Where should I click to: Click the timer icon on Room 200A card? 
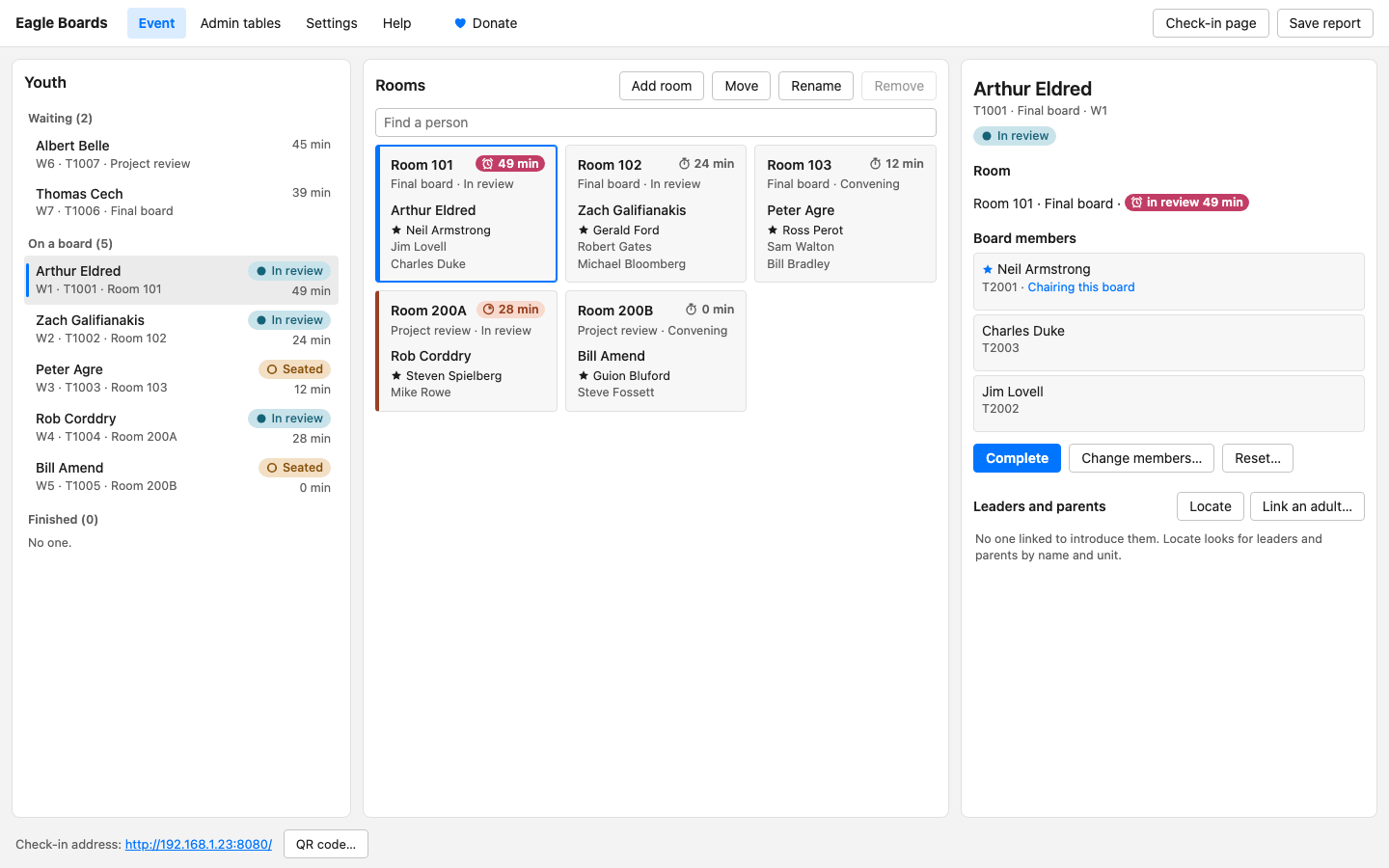pos(488,310)
